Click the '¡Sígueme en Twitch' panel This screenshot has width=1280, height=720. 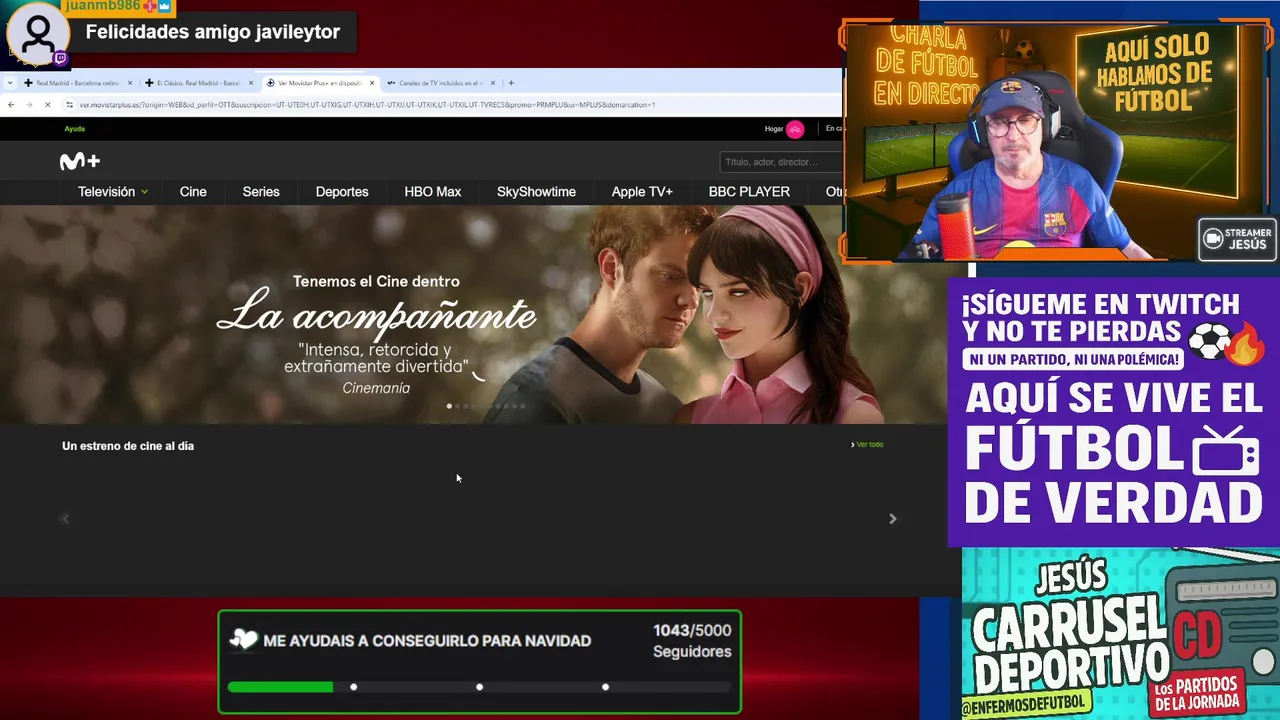1114,412
